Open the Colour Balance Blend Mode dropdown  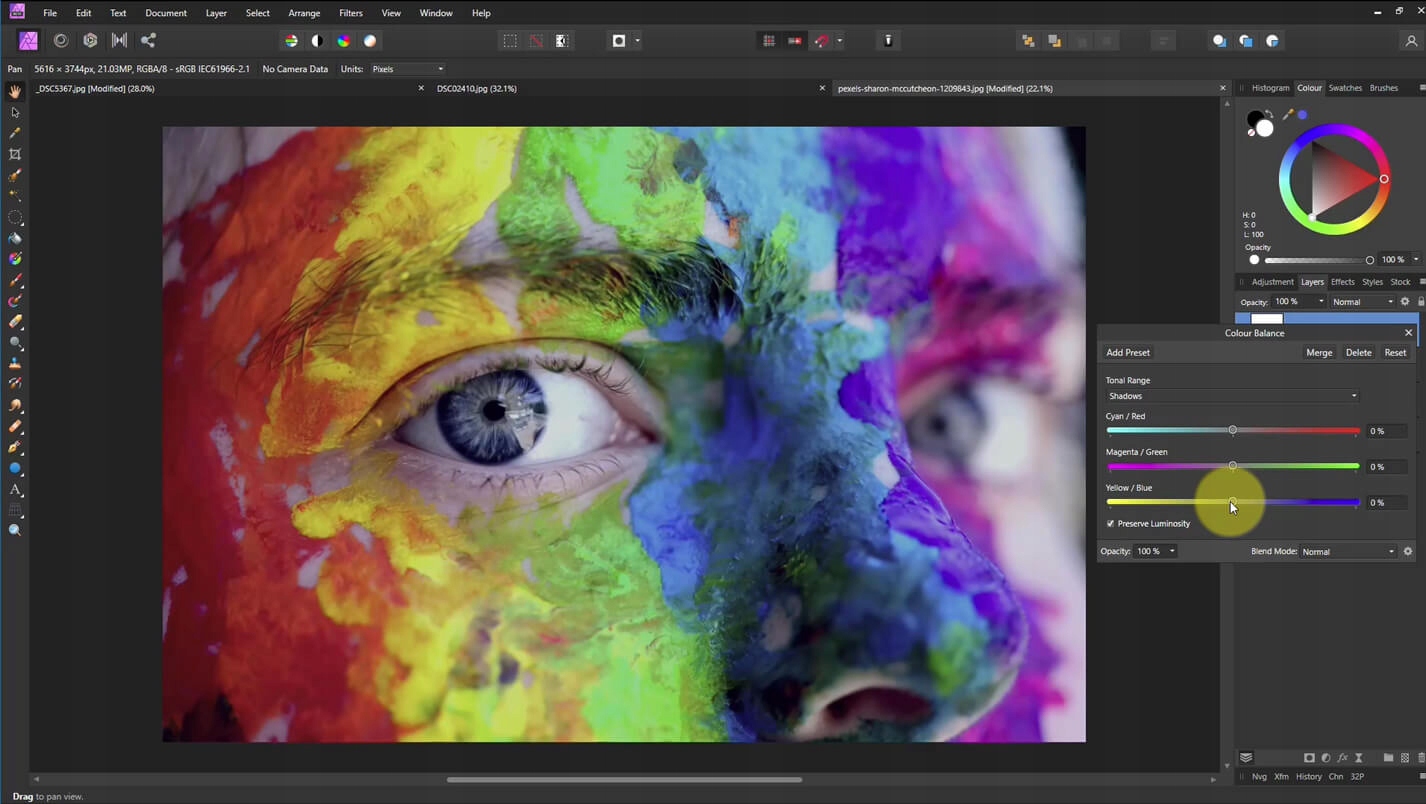pyautogui.click(x=1348, y=552)
